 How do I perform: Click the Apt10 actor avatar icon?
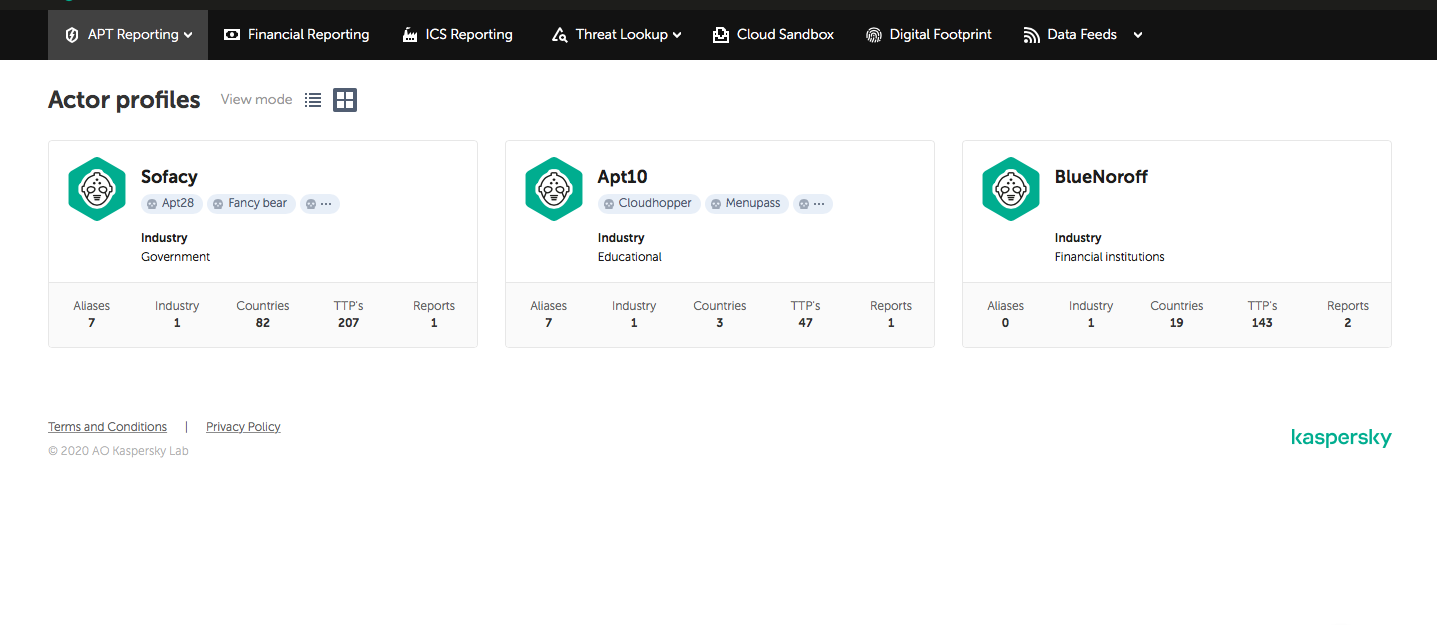click(554, 189)
